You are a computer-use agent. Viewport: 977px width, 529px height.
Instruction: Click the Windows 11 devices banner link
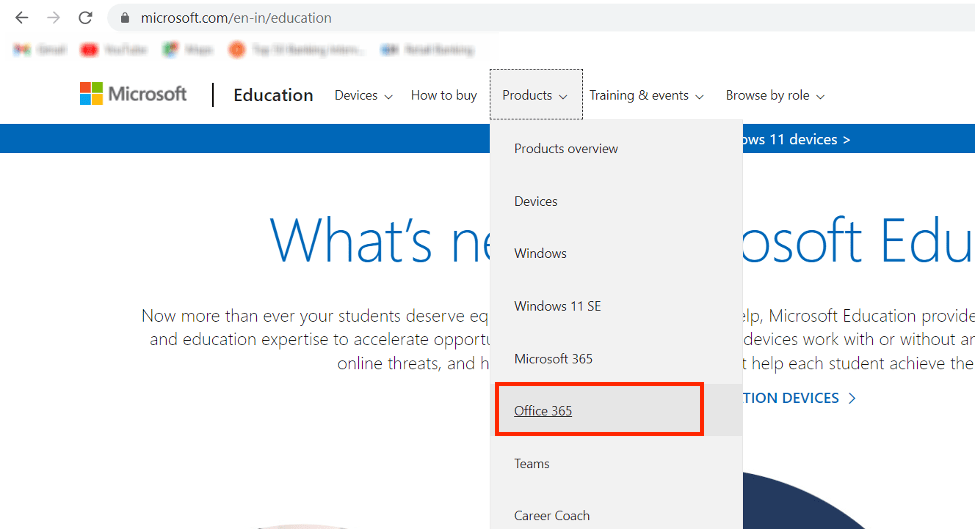[x=796, y=140]
